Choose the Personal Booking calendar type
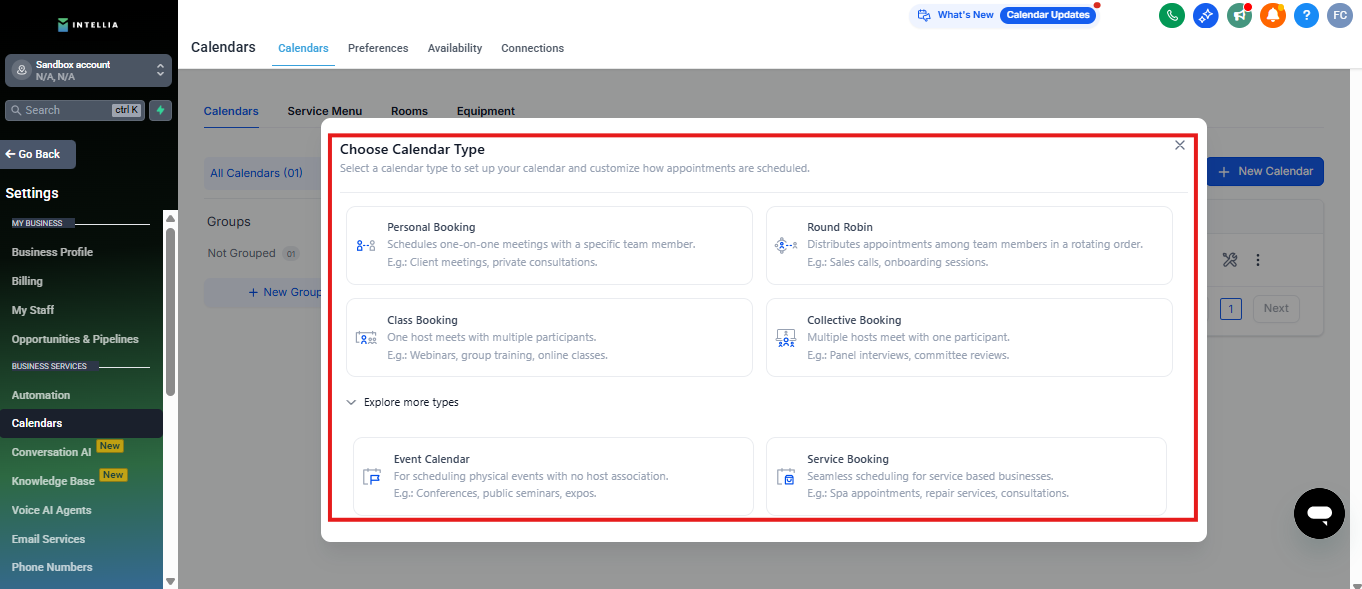 click(x=548, y=245)
